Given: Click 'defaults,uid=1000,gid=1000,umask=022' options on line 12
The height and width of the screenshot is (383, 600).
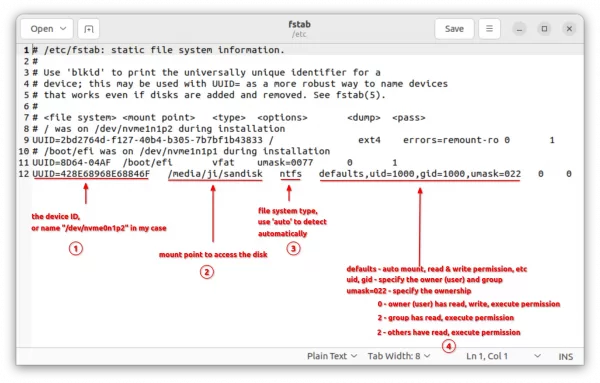Looking at the screenshot, I should [x=420, y=174].
